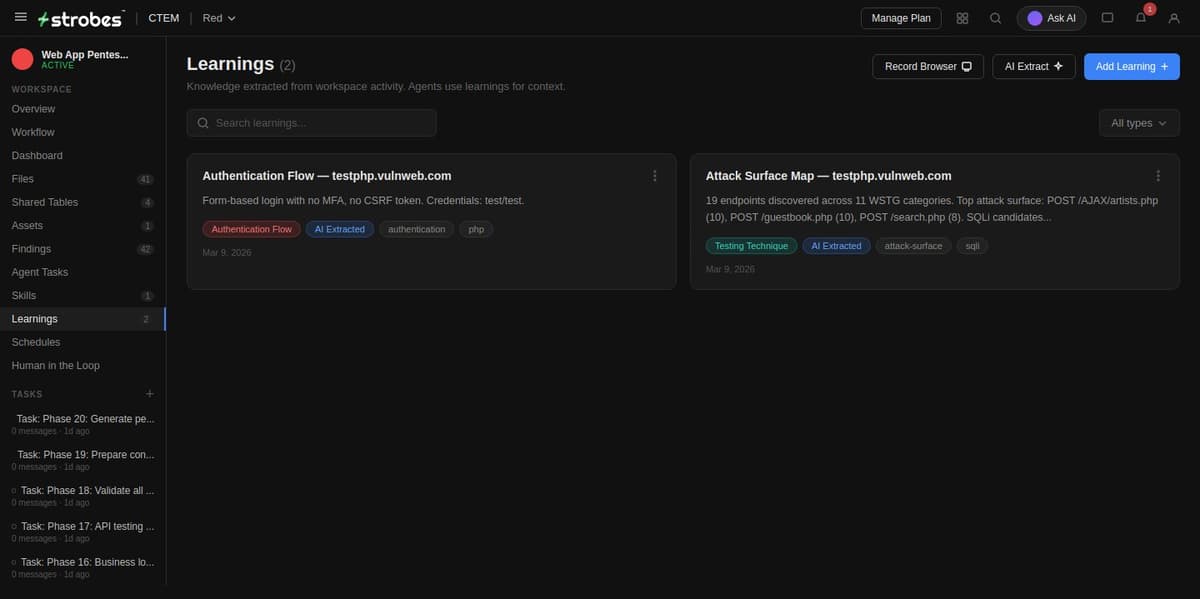Screen dimensions: 1200x599
Task: Click the Attack Surface Map description text
Action: point(932,209)
